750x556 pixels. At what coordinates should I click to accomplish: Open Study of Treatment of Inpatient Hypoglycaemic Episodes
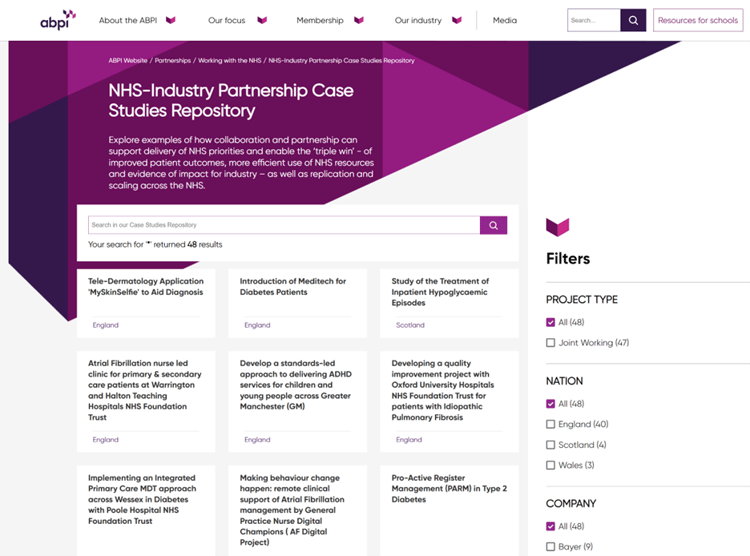click(440, 292)
